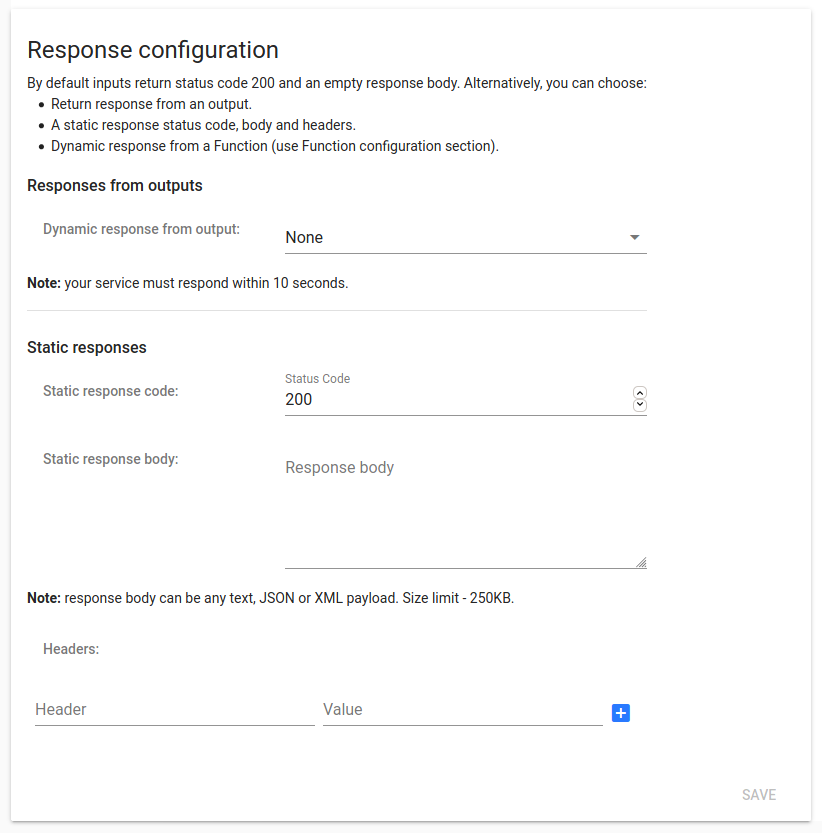Click the note about 10 seconds response limit

186,283
